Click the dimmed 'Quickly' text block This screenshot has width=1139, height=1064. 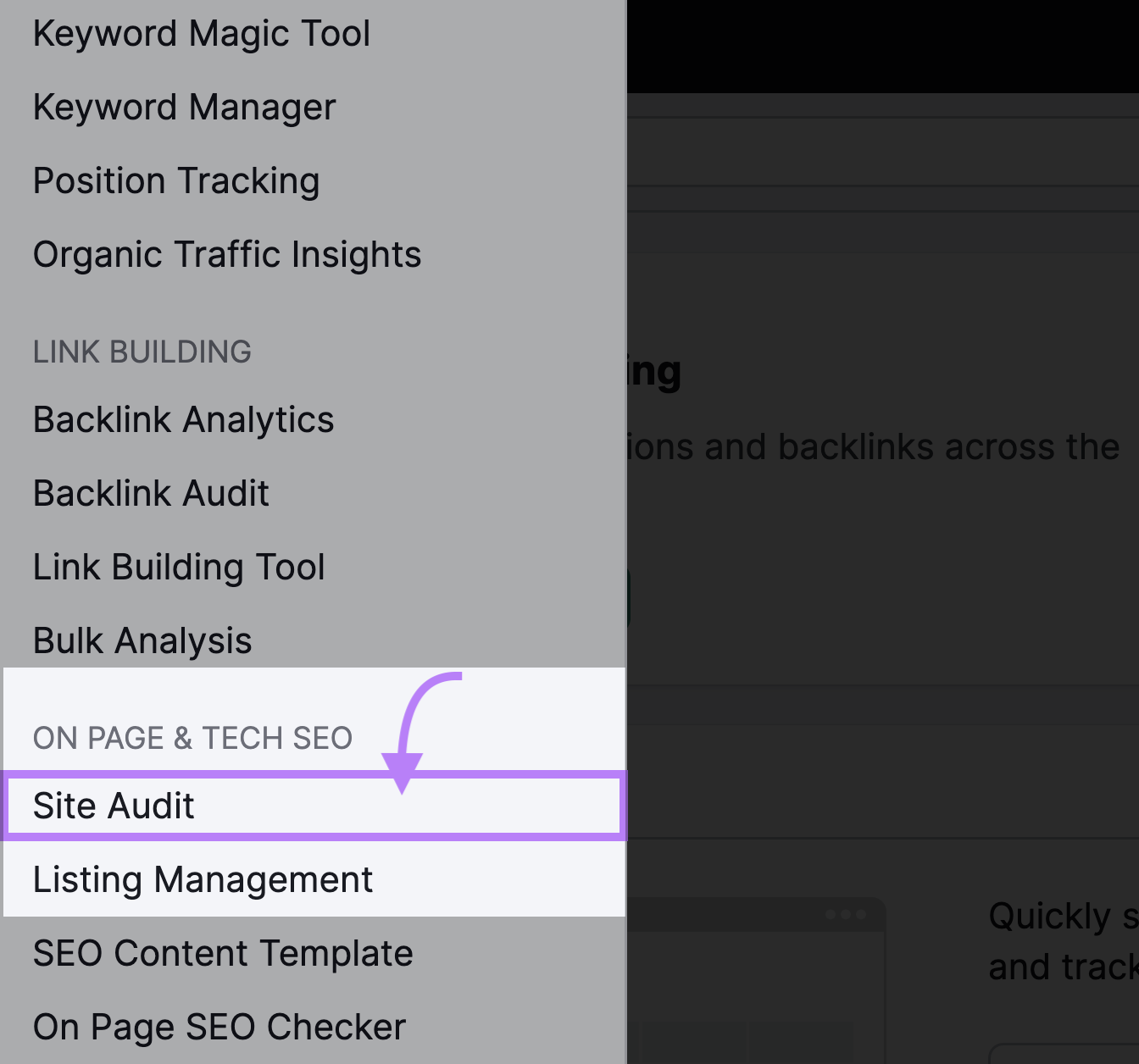1063,941
